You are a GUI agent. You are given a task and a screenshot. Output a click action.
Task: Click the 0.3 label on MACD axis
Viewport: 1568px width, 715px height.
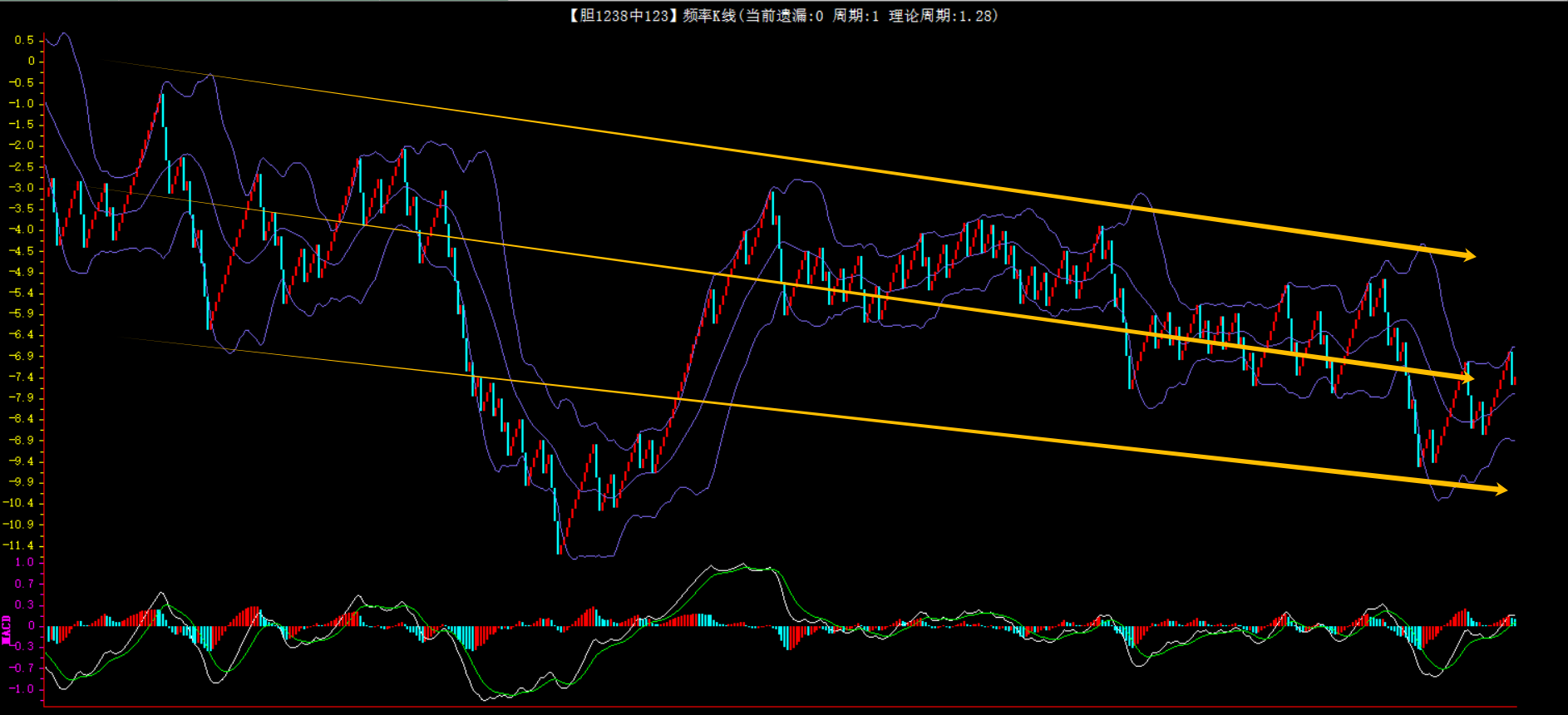[24, 605]
